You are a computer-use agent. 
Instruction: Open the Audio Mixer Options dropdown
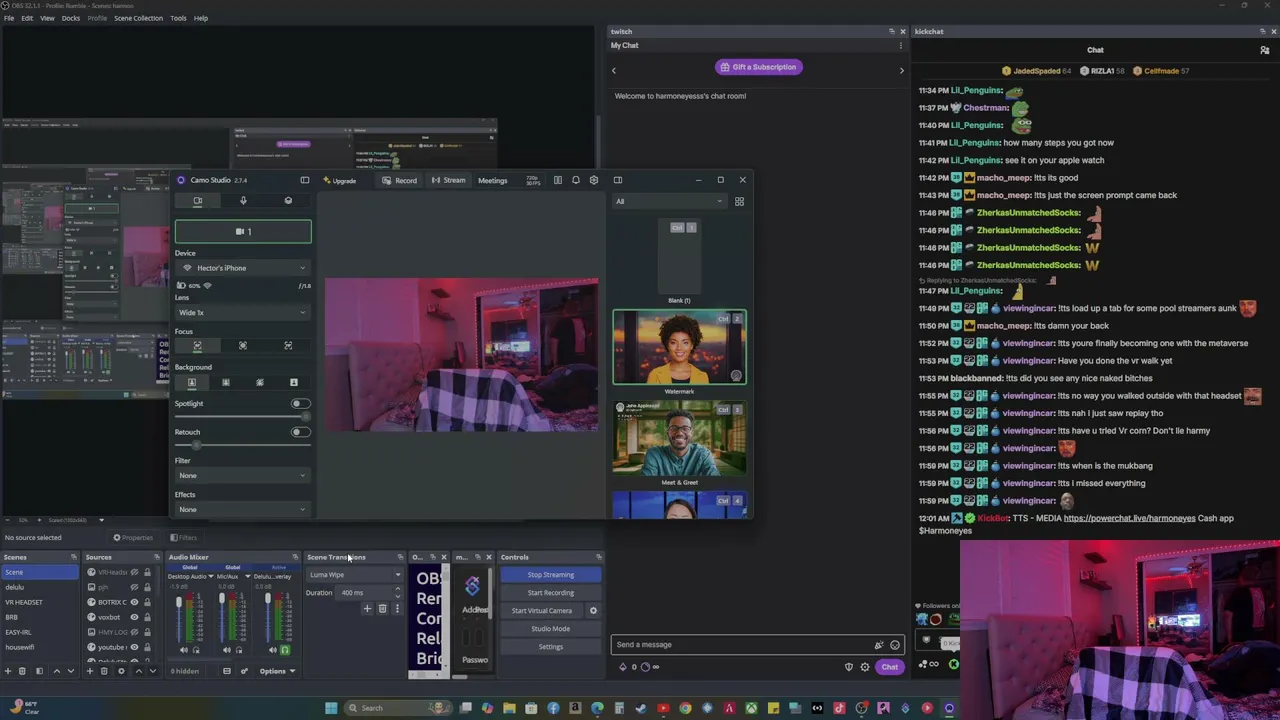(277, 671)
